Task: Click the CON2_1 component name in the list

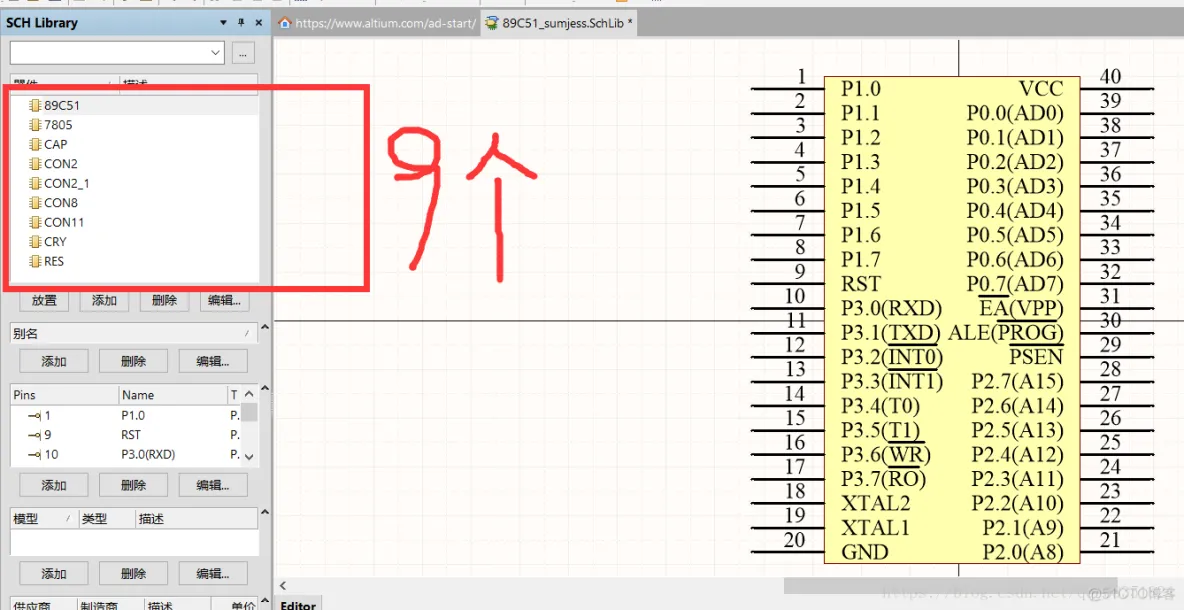Action: coord(66,183)
